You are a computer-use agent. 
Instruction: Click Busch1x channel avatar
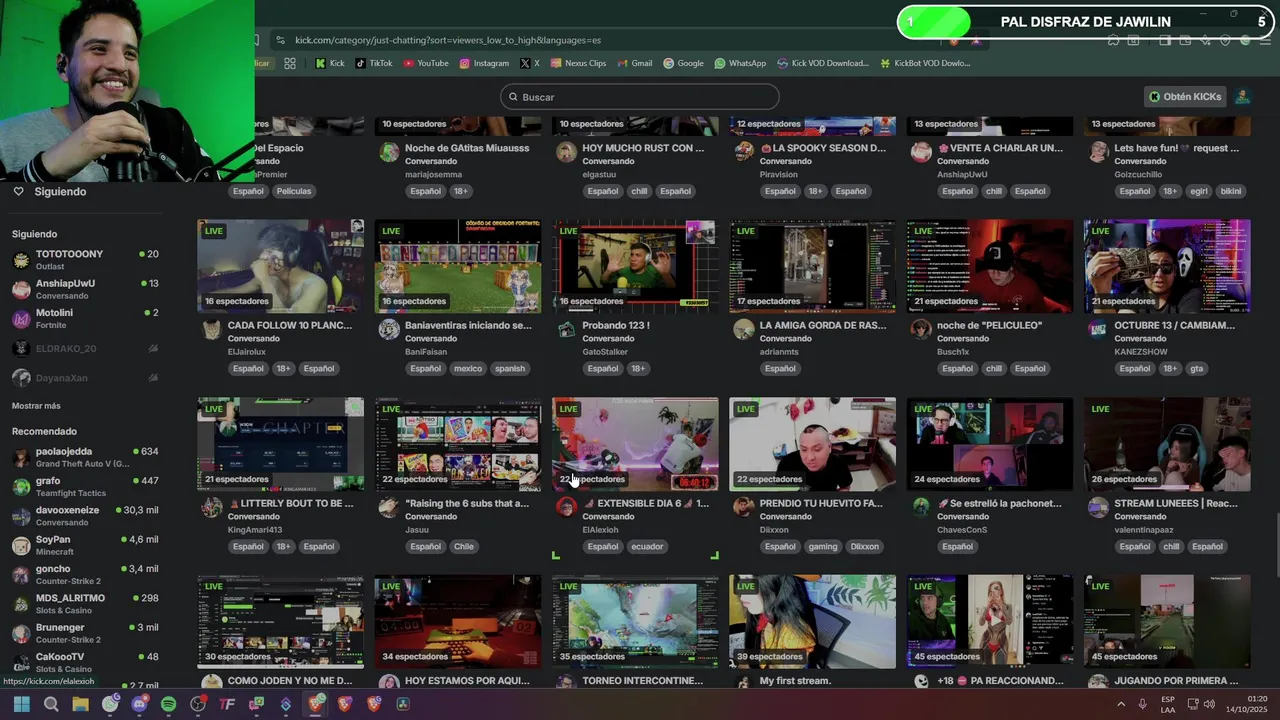coord(921,330)
